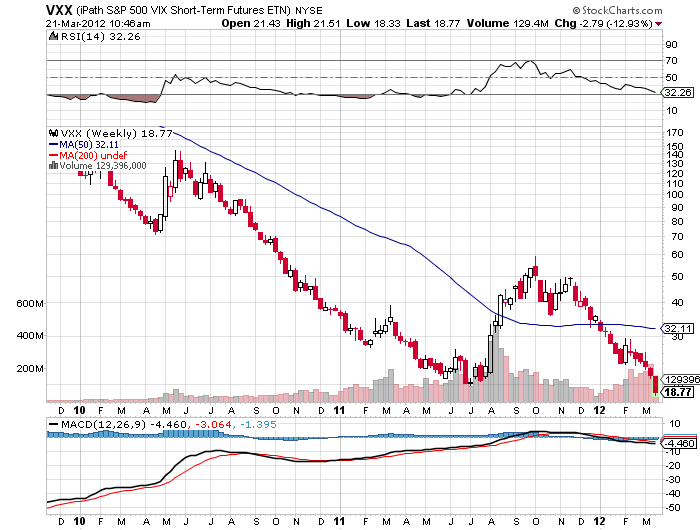Viewport: 700px width, 530px height.
Task: Click the 'Volume 129.4M' header value
Action: (507, 24)
